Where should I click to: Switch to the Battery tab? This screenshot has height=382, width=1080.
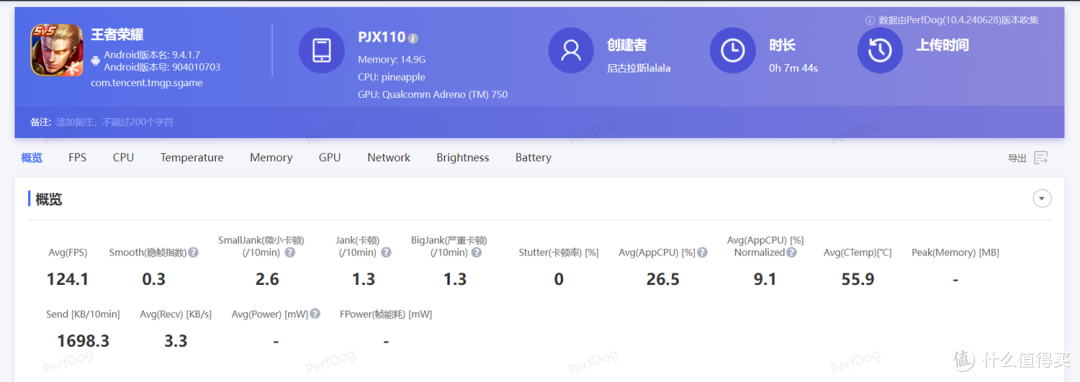pos(534,158)
